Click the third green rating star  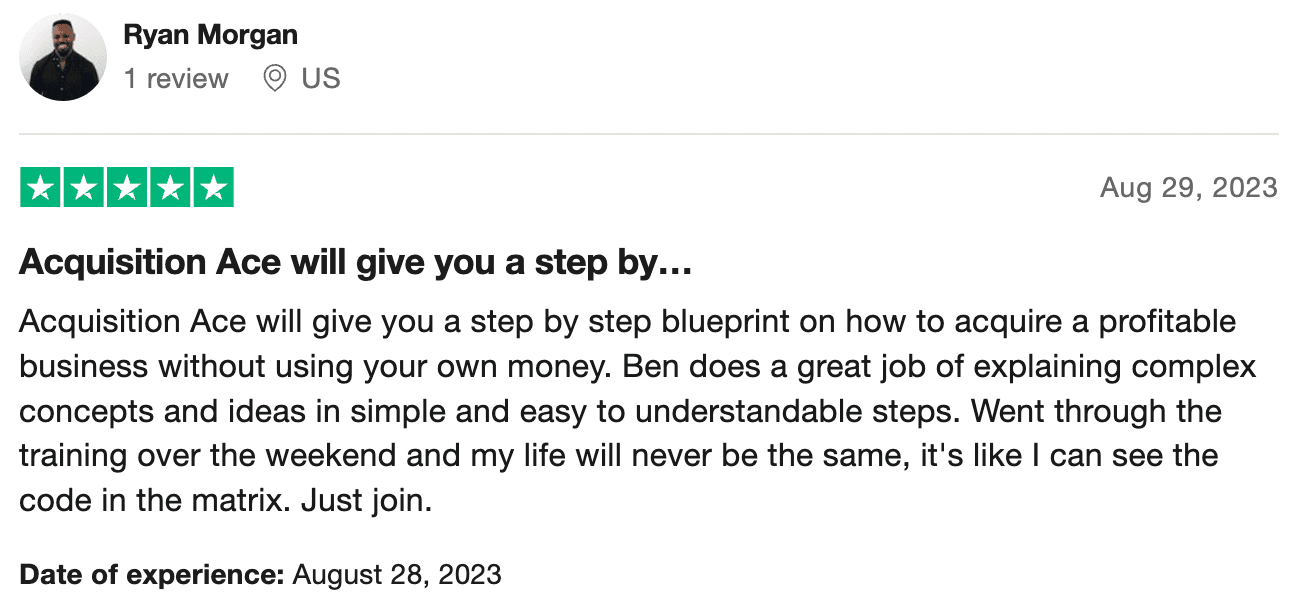[127, 187]
